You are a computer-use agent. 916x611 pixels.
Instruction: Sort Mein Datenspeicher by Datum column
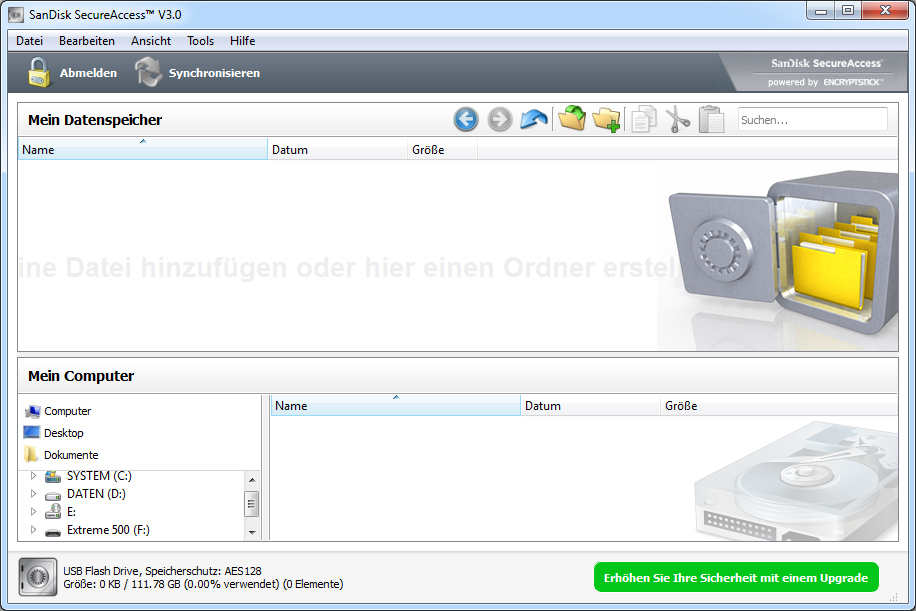coord(337,149)
